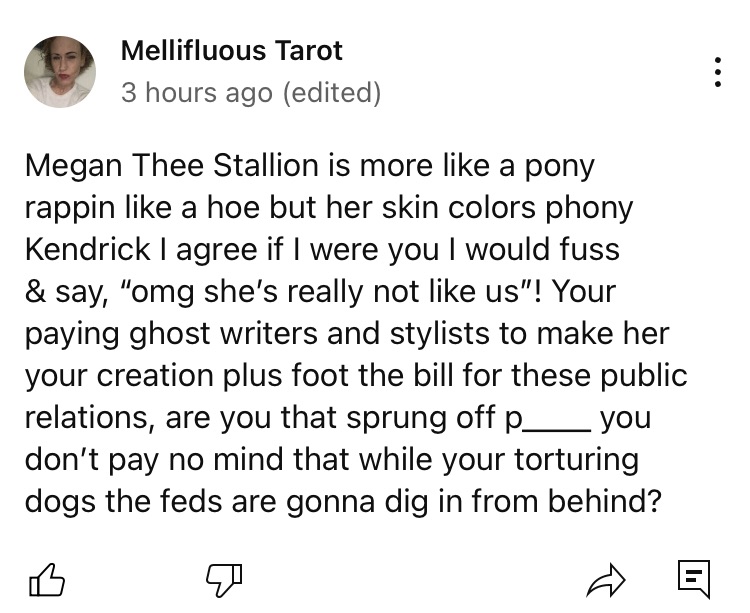Click the commenter's profile picture
The width and height of the screenshot is (750, 613).
[x=59, y=72]
